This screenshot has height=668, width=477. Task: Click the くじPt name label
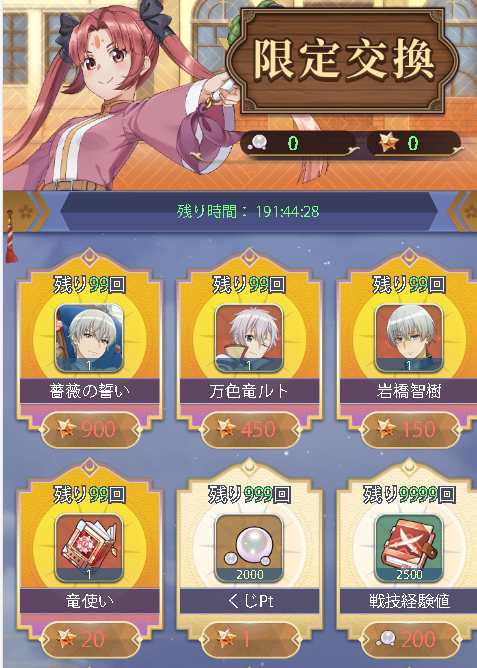pos(250,601)
